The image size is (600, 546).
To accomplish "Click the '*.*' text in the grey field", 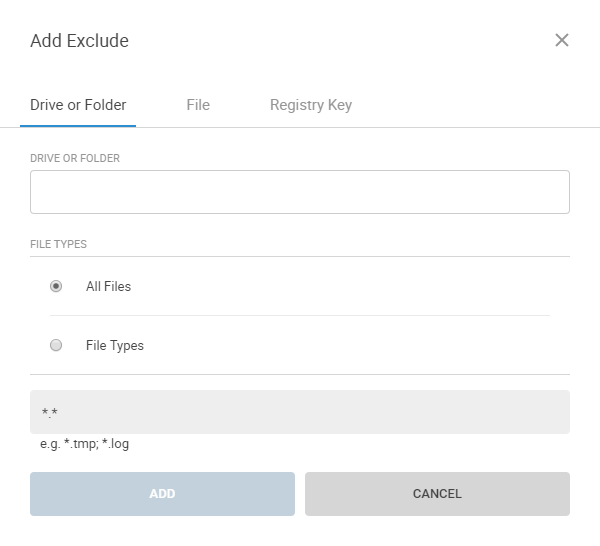I will (x=50, y=413).
